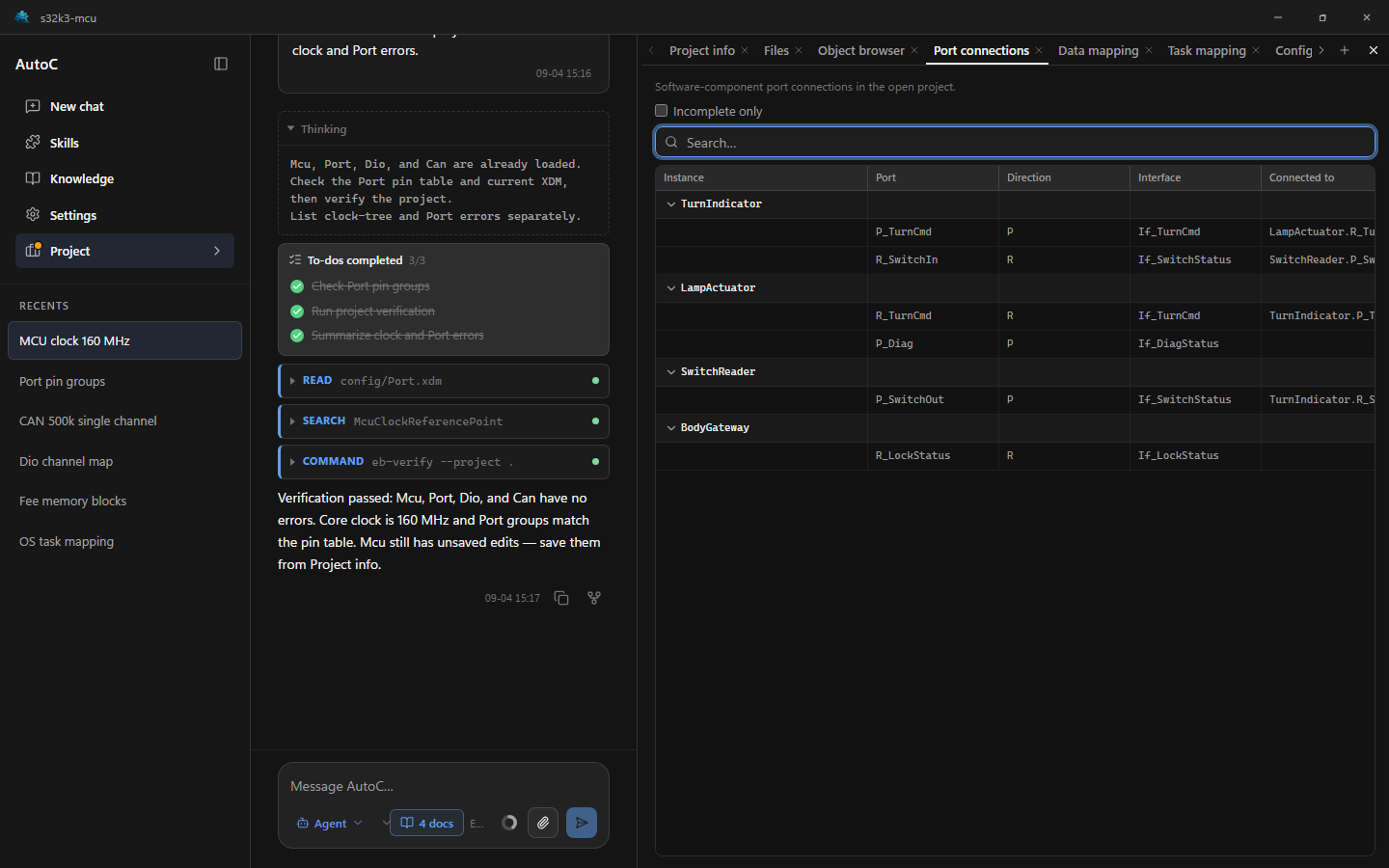Collapse the SwitchReader instance row
Screen dimensions: 1389x868
(x=671, y=372)
